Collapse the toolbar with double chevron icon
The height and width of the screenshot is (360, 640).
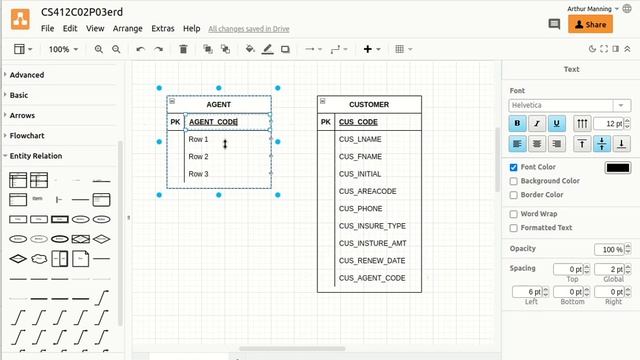pyautogui.click(x=627, y=49)
